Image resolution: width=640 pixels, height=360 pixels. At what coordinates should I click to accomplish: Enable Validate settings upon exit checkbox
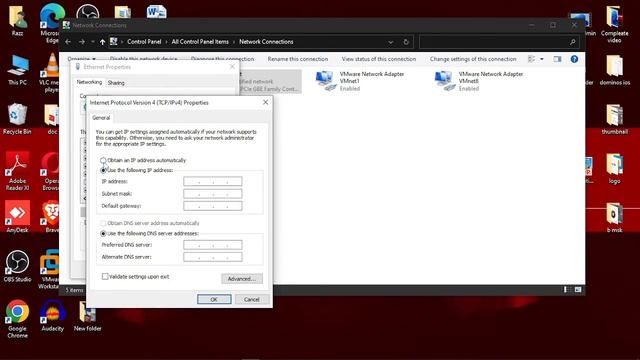tap(105, 277)
